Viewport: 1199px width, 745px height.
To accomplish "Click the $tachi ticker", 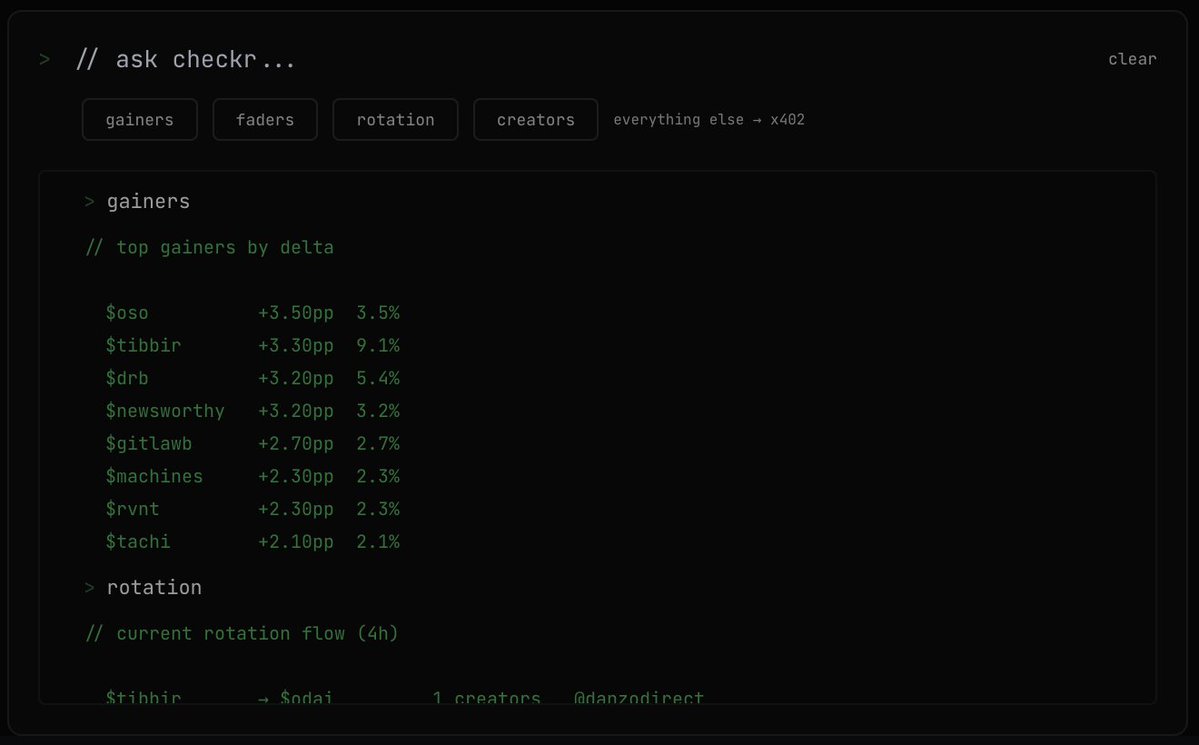I will 138,542.
